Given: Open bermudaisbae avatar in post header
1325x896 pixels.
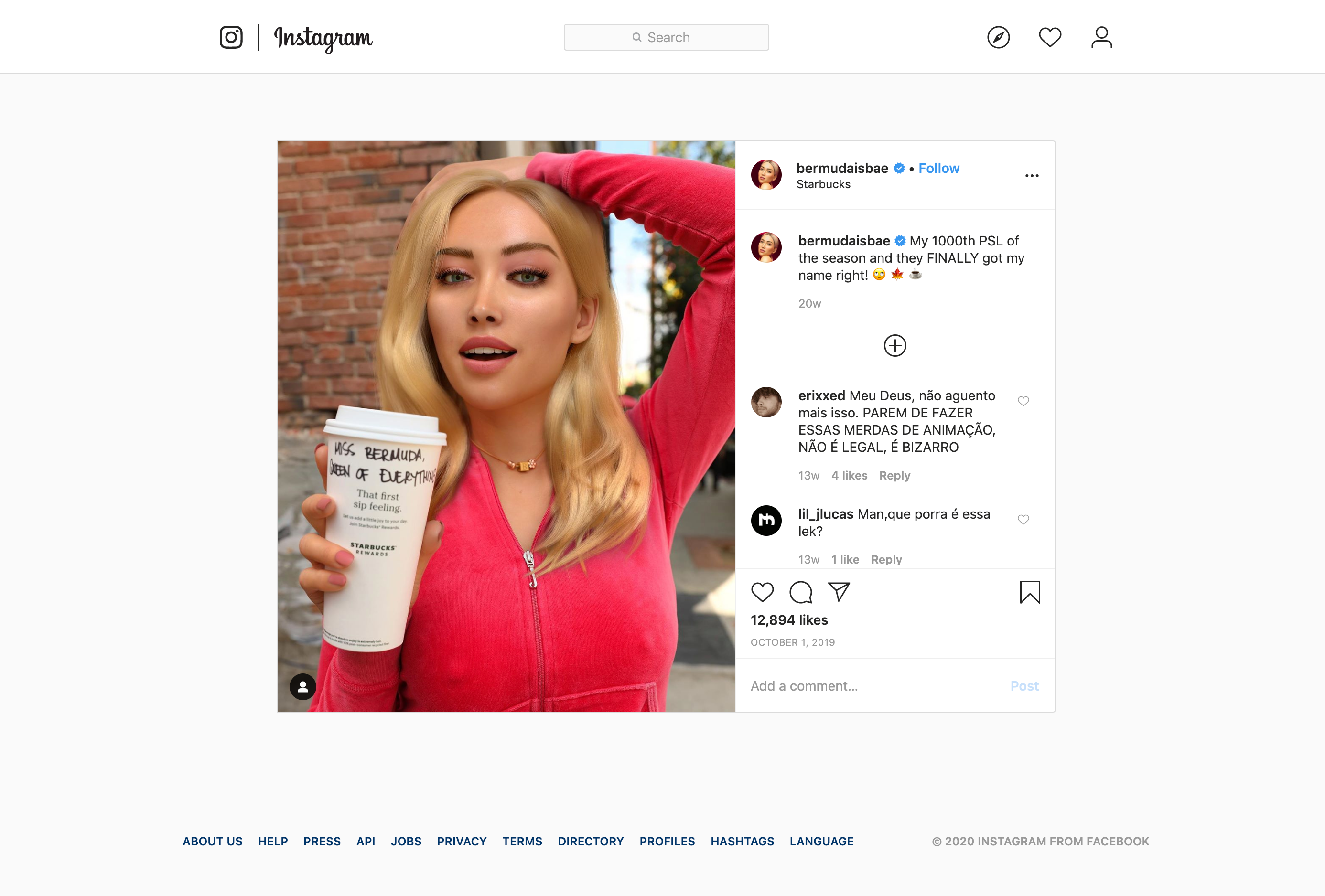Looking at the screenshot, I should click(766, 174).
